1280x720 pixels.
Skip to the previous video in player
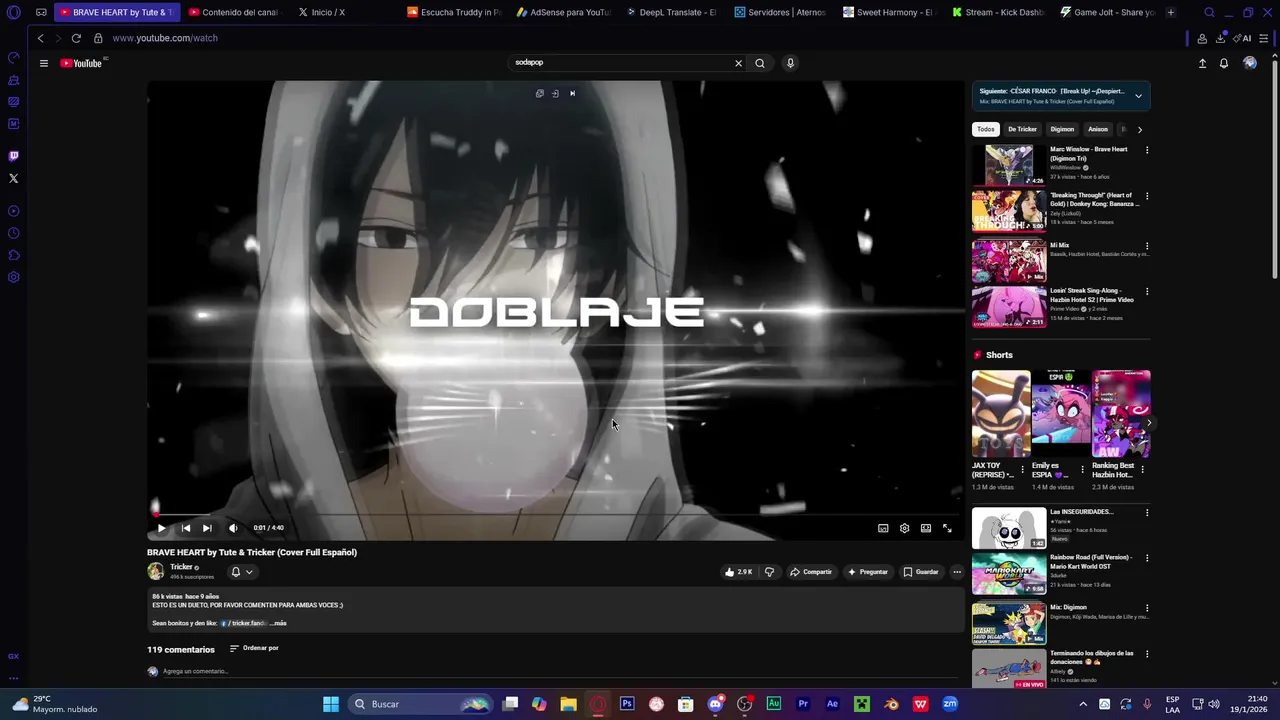[x=185, y=528]
